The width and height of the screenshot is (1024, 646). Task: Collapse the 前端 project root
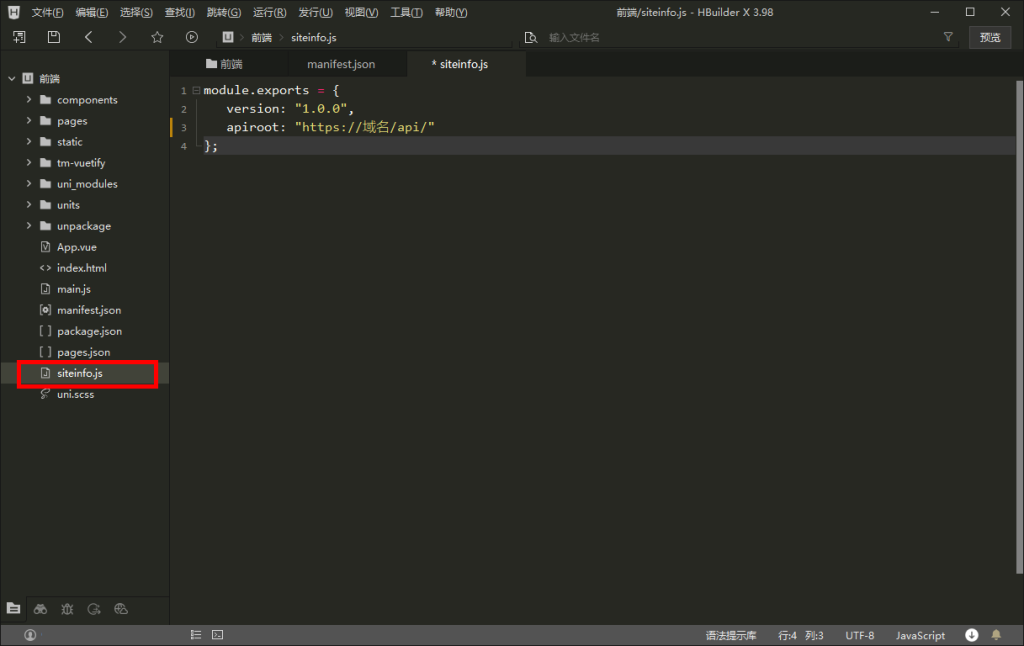click(12, 78)
